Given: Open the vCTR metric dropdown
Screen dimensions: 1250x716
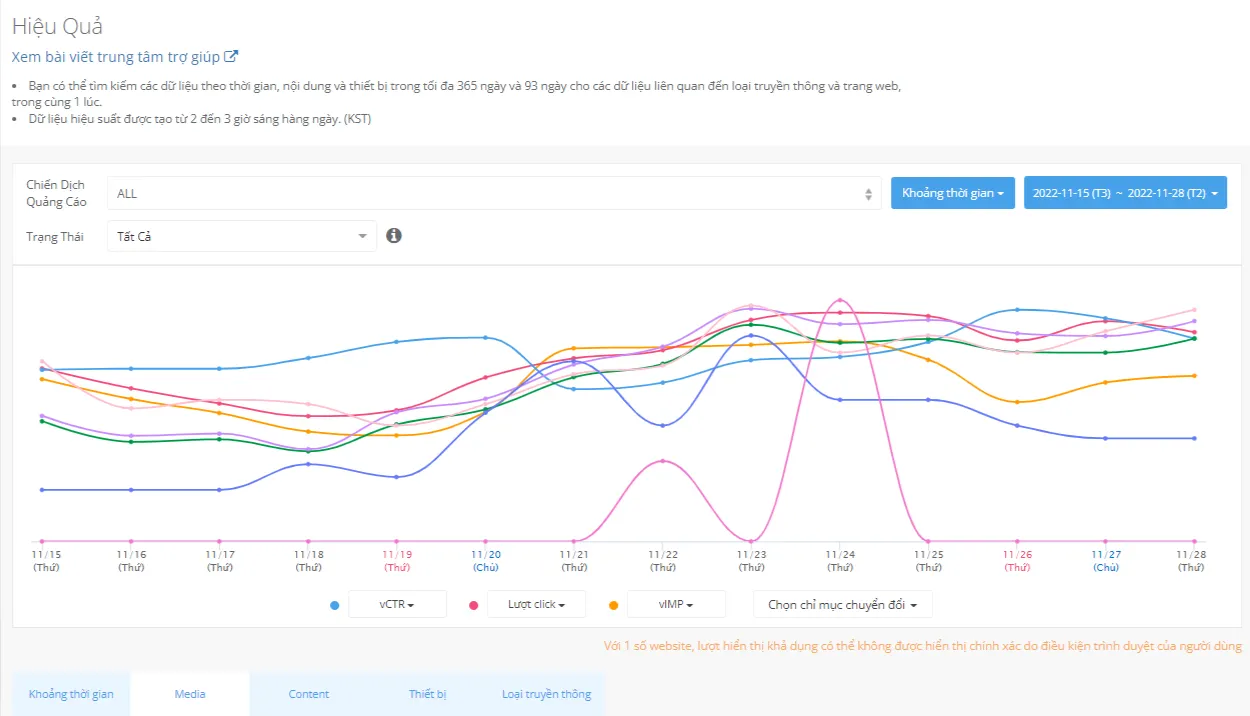Looking at the screenshot, I should point(397,605).
